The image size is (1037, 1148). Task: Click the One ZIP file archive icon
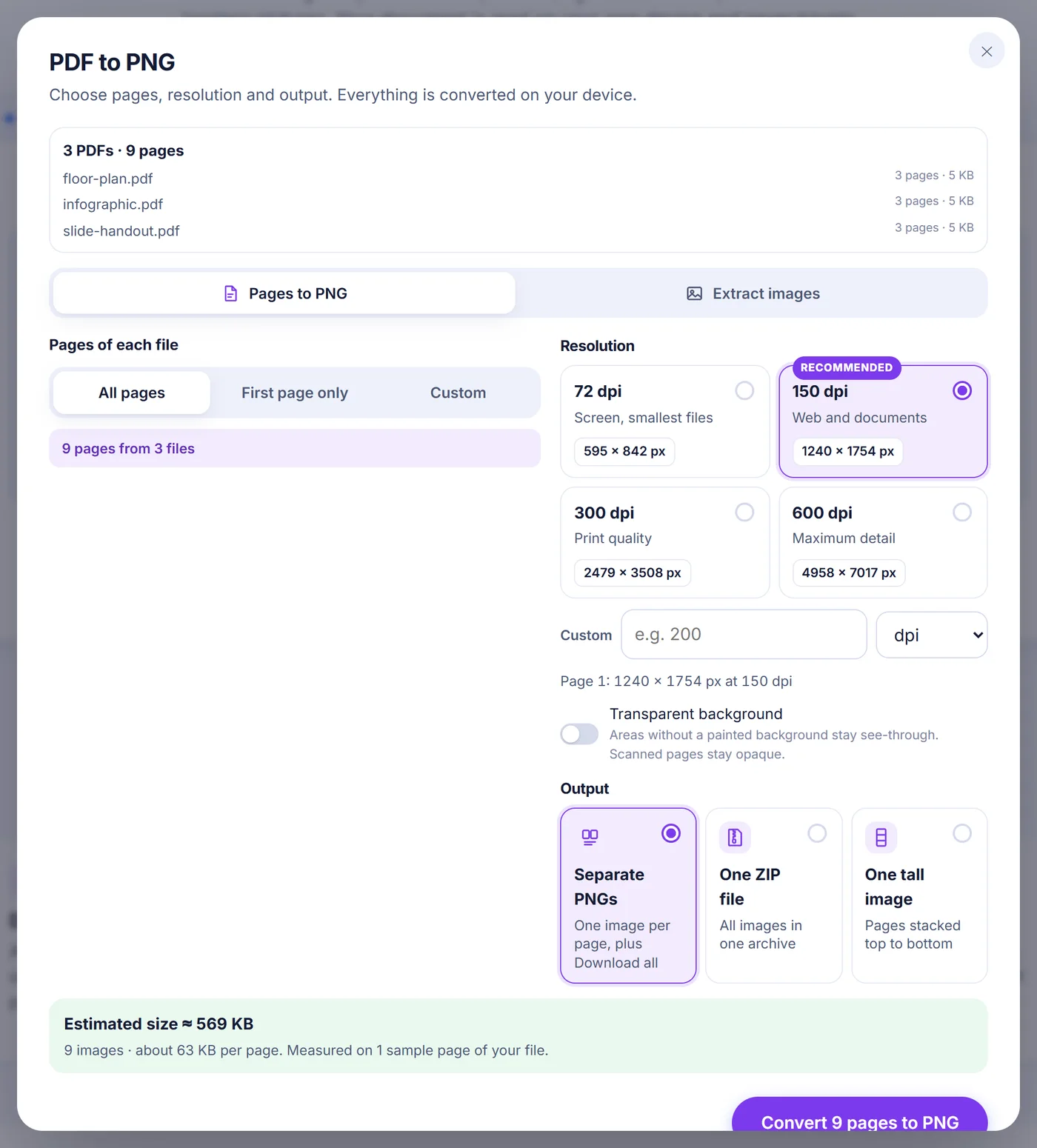tap(735, 838)
